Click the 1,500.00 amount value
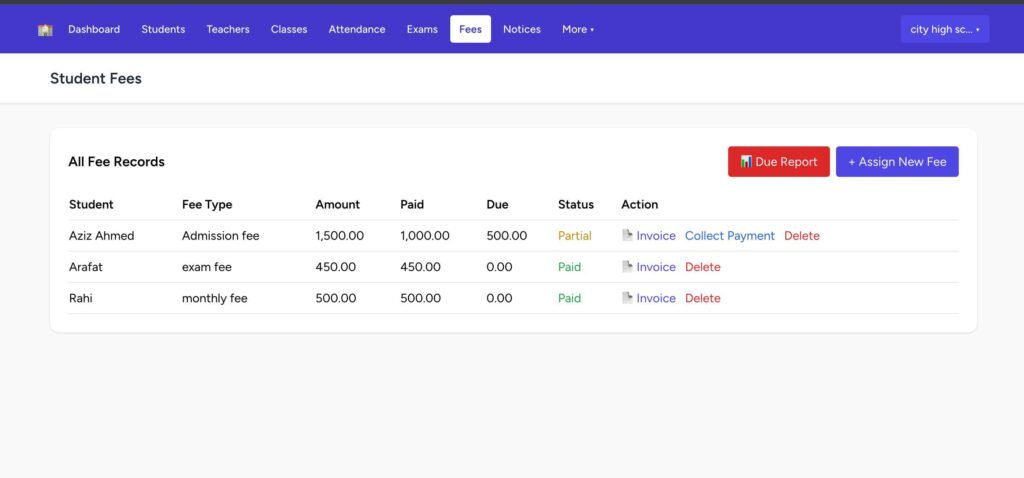 340,236
